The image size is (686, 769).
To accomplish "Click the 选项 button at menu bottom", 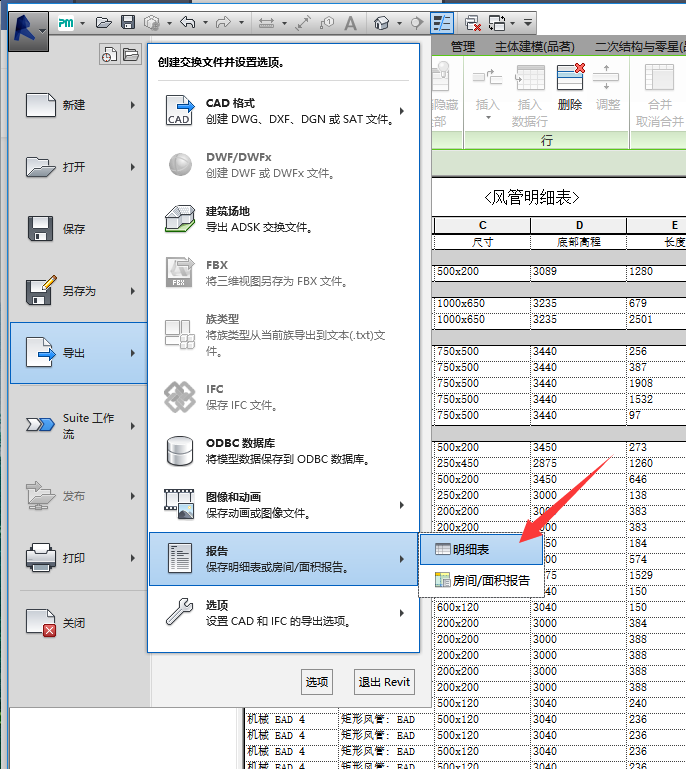I will tap(317, 682).
